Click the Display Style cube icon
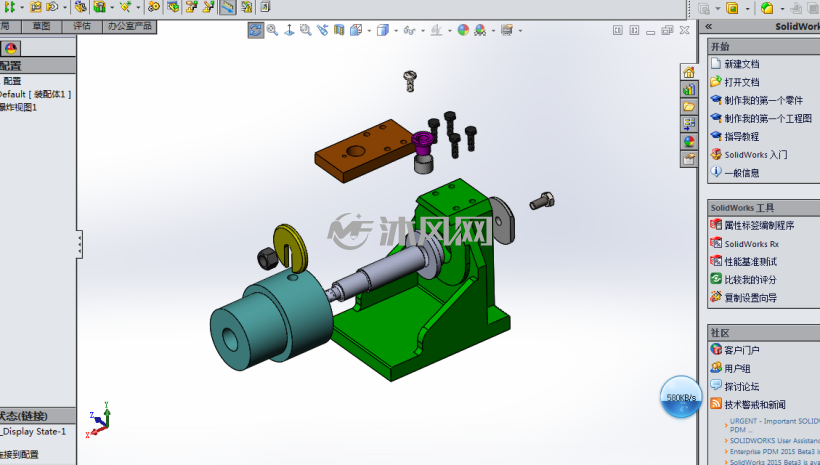Image resolution: width=820 pixels, height=465 pixels. pos(383,30)
